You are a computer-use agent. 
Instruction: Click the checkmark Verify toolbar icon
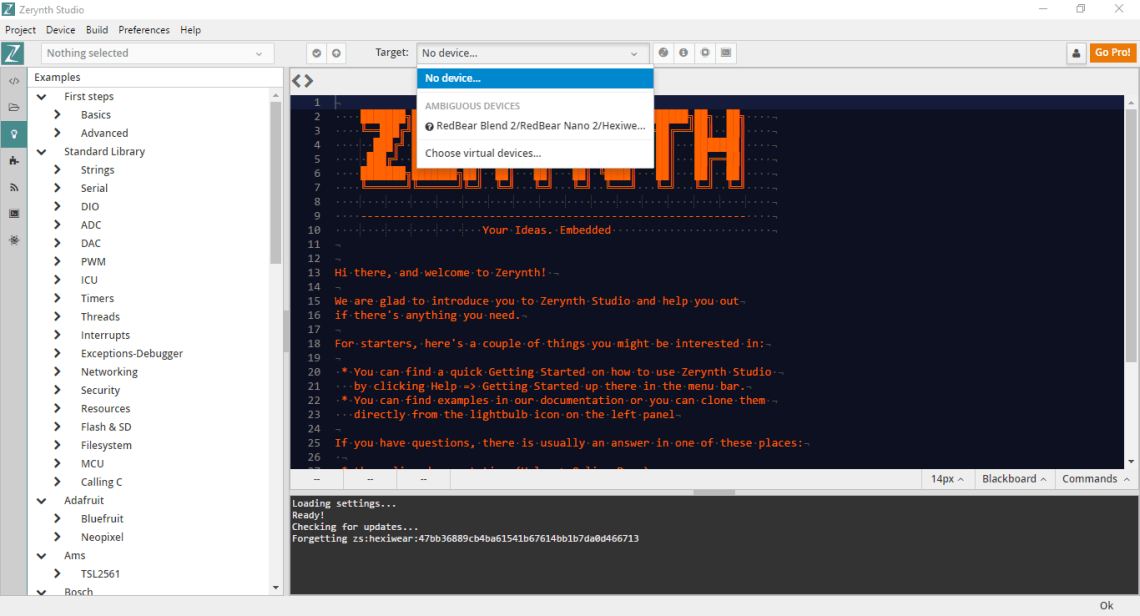point(316,53)
